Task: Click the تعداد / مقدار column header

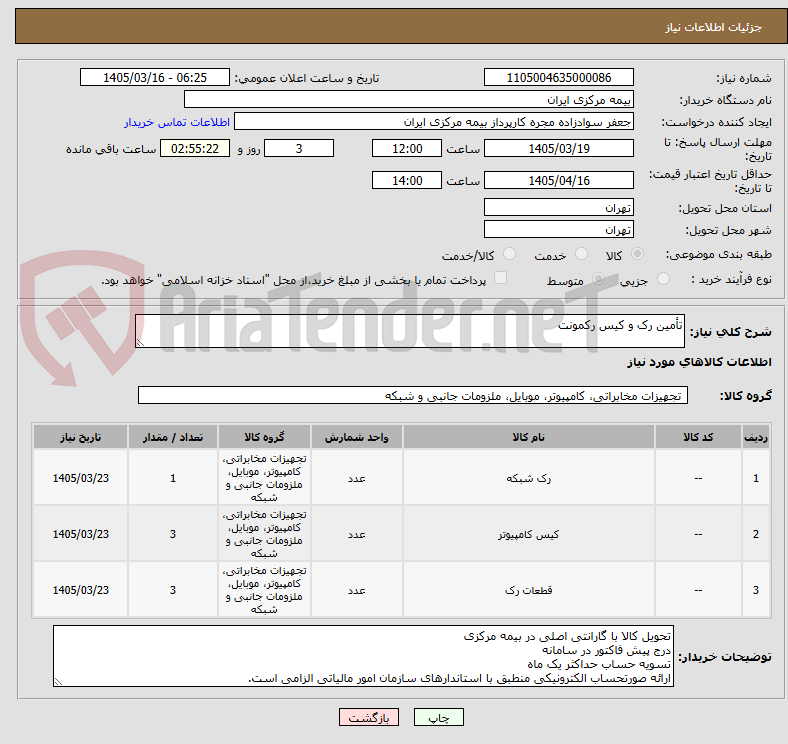Action: pos(173,437)
